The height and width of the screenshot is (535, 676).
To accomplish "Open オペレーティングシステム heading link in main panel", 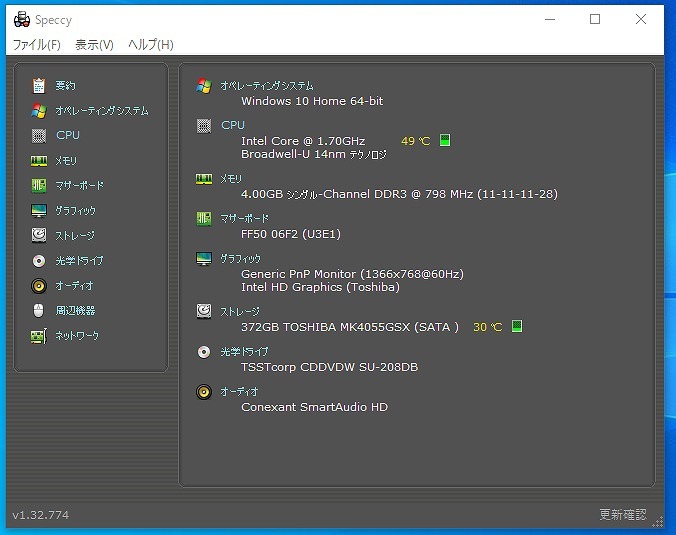I will [x=267, y=86].
